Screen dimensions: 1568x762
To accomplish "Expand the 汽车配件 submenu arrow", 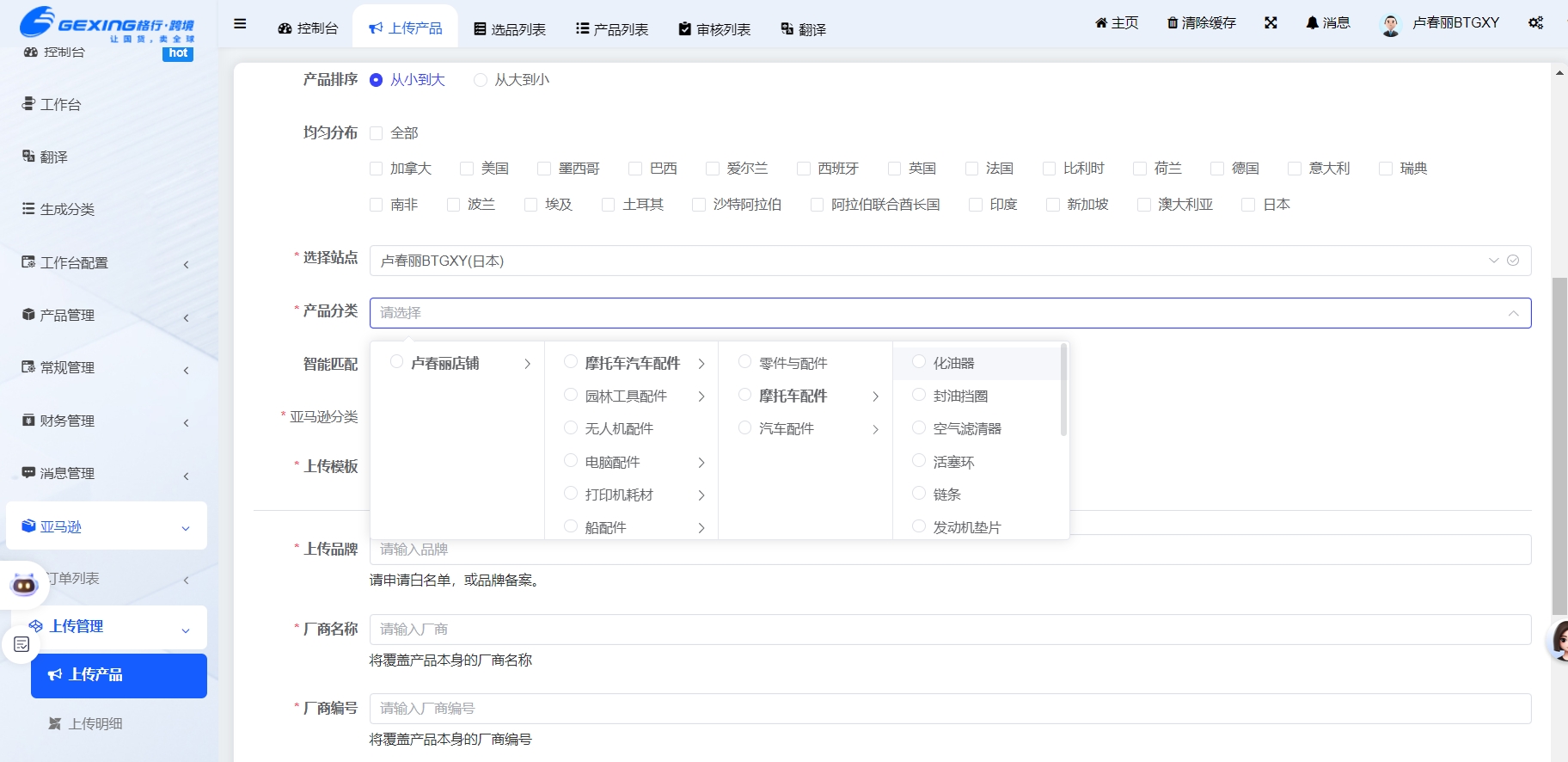I will pyautogui.click(x=875, y=429).
